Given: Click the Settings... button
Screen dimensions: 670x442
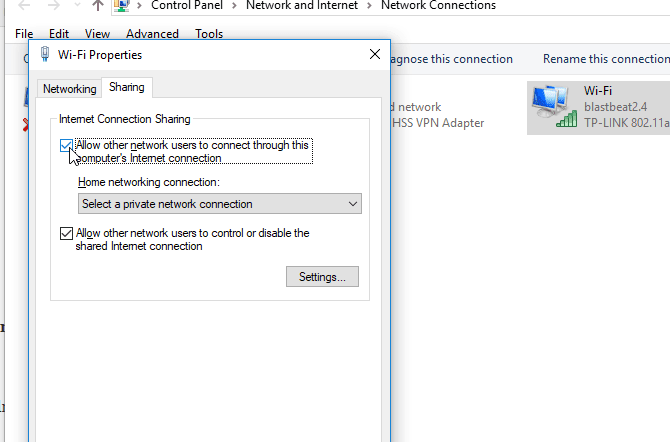Looking at the screenshot, I should coord(322,277).
